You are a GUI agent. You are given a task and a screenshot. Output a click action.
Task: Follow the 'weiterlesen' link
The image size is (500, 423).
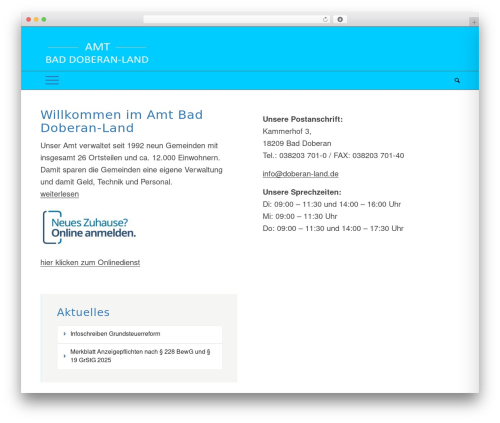click(x=60, y=194)
